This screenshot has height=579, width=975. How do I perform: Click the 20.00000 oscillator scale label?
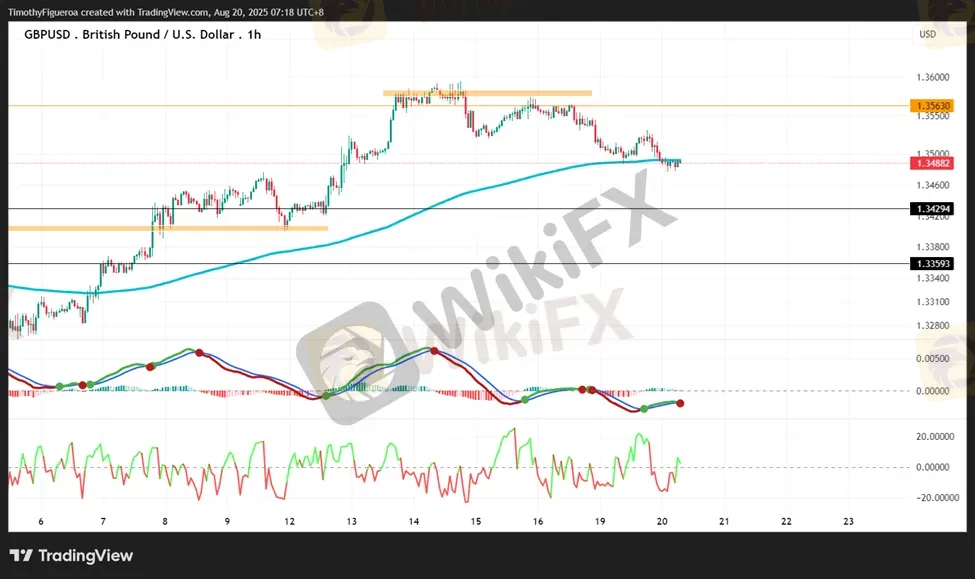[x=932, y=437]
